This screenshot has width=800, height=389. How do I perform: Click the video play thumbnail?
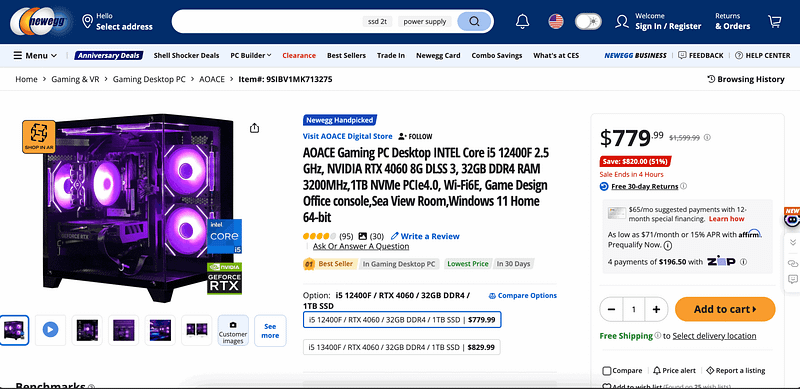(50, 330)
